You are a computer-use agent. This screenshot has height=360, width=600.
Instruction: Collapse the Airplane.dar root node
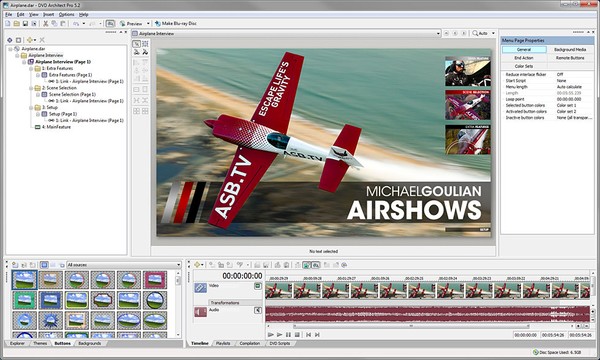[10, 49]
